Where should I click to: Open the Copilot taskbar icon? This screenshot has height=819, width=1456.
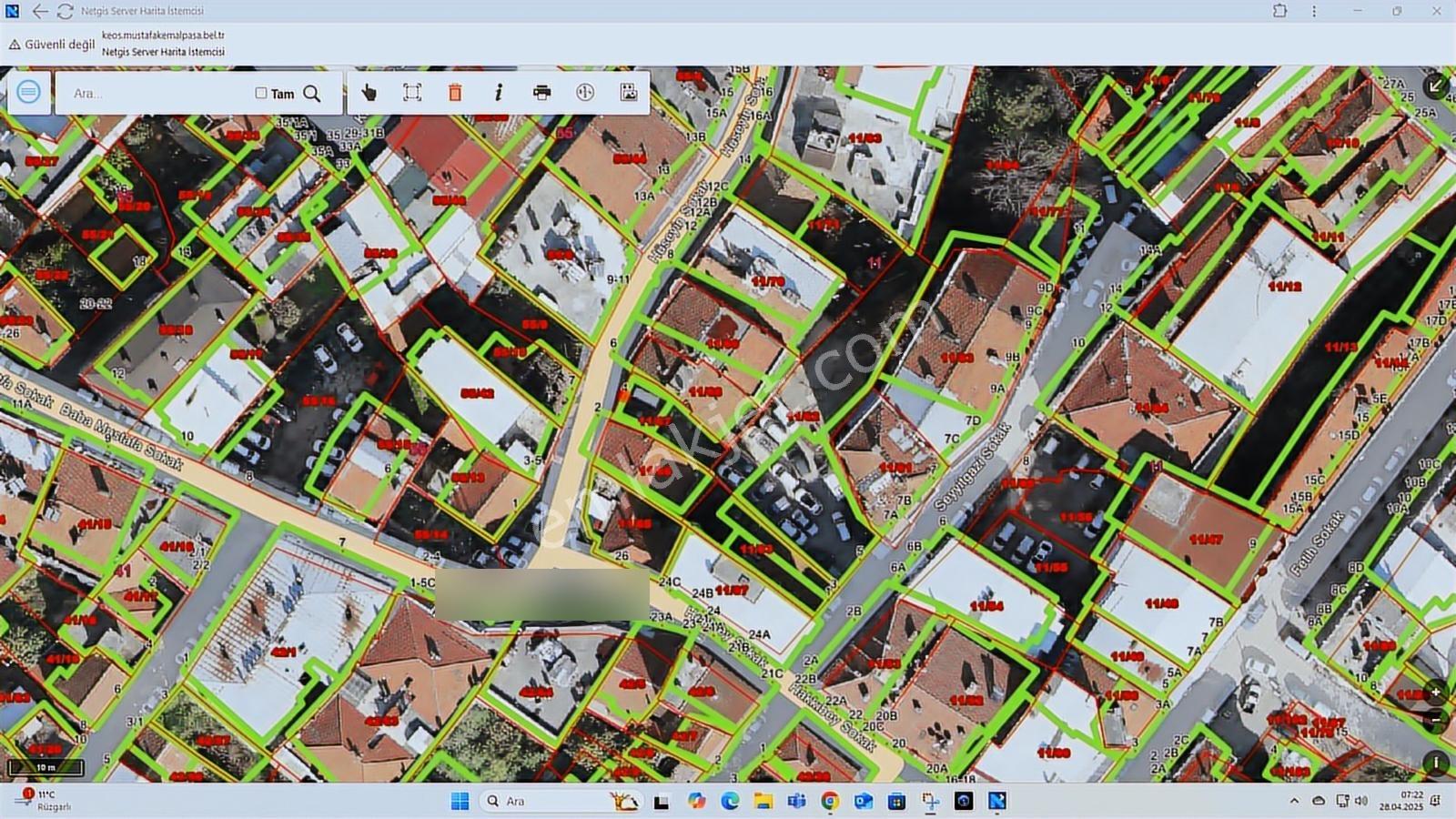[x=696, y=801]
